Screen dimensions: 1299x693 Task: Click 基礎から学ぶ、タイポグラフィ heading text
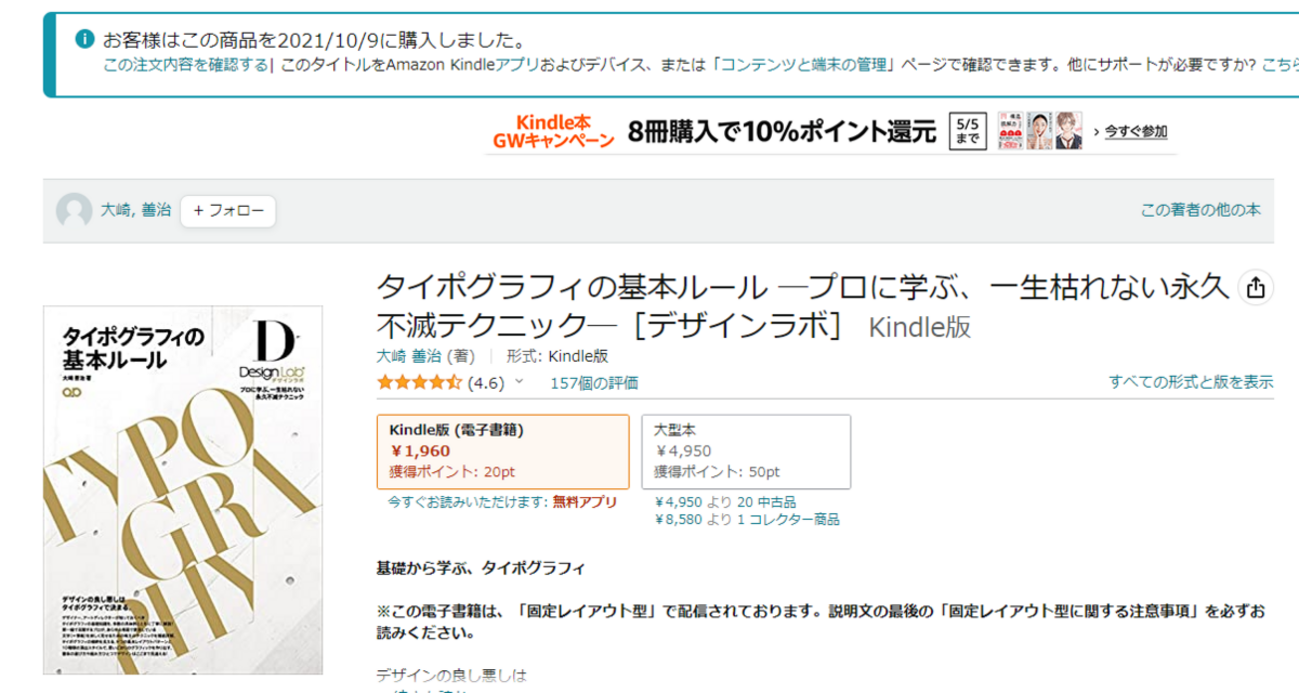479,569
